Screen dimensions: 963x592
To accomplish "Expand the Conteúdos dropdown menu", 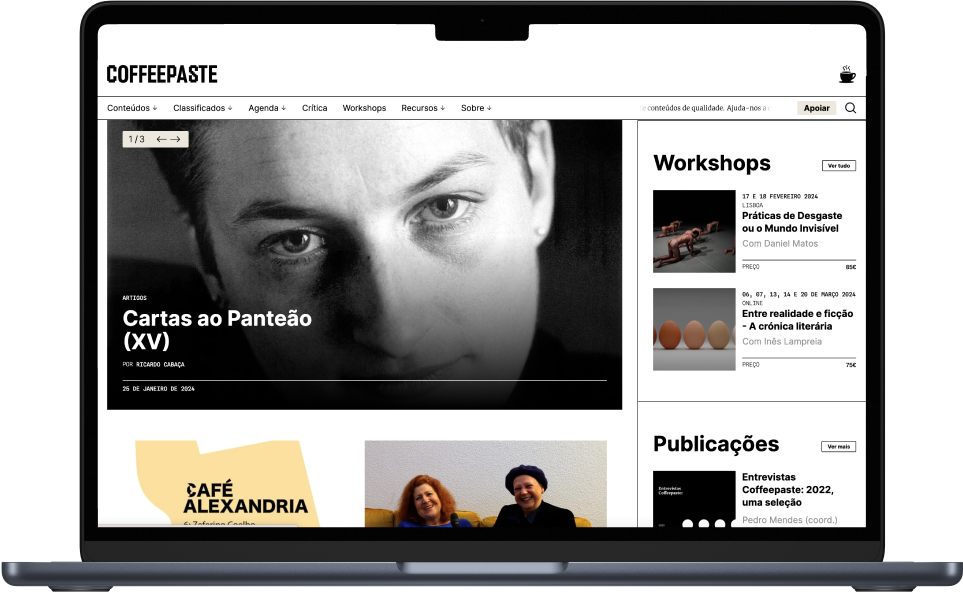I will pos(131,108).
